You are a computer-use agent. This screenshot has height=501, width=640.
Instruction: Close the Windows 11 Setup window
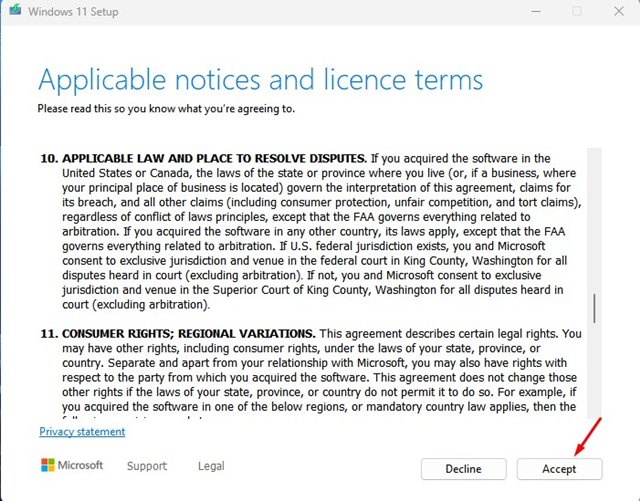click(620, 11)
